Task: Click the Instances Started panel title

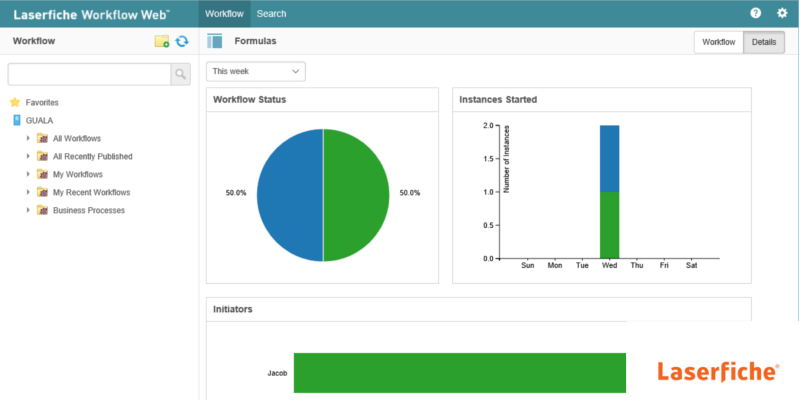Action: [x=498, y=99]
